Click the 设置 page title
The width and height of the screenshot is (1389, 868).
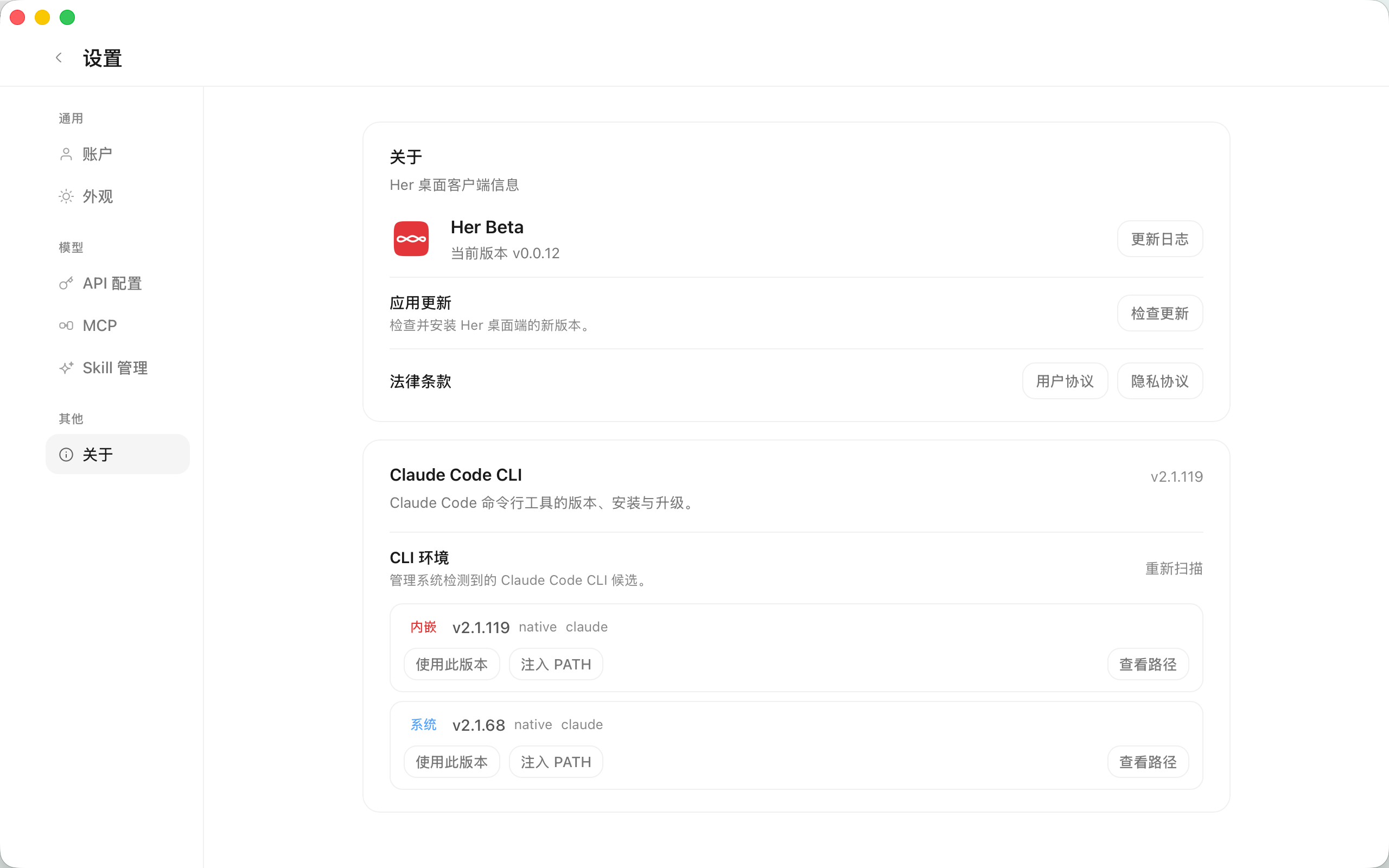102,58
